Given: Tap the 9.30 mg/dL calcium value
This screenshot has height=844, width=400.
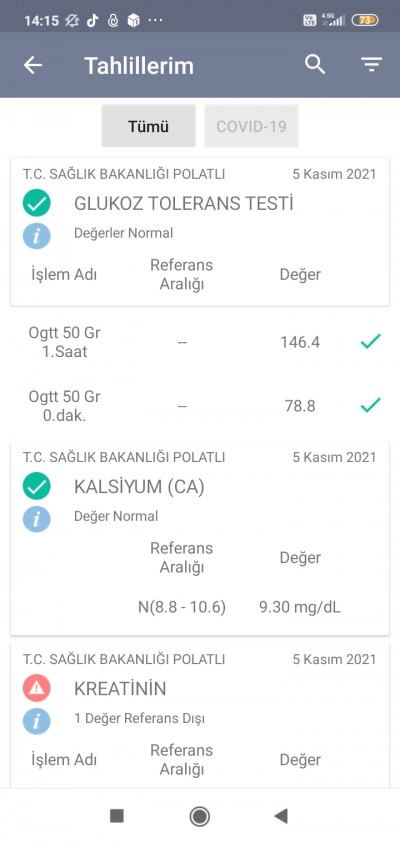Looking at the screenshot, I should point(300,607).
